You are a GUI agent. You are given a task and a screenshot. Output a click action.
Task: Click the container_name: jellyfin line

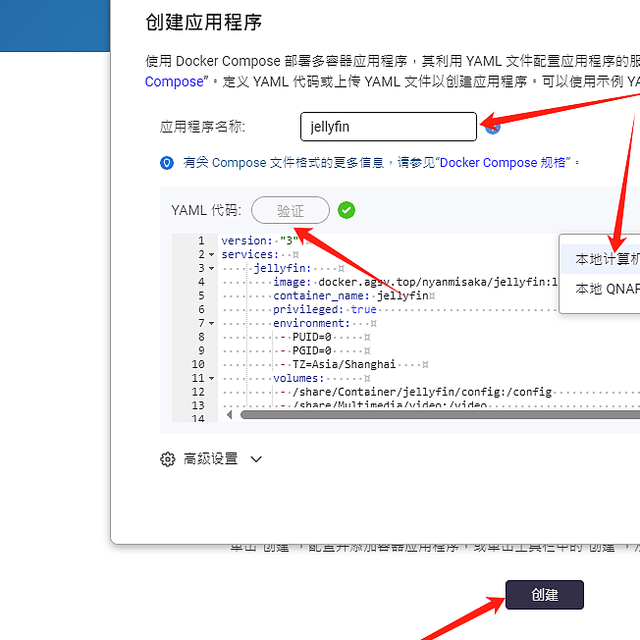click(351, 296)
